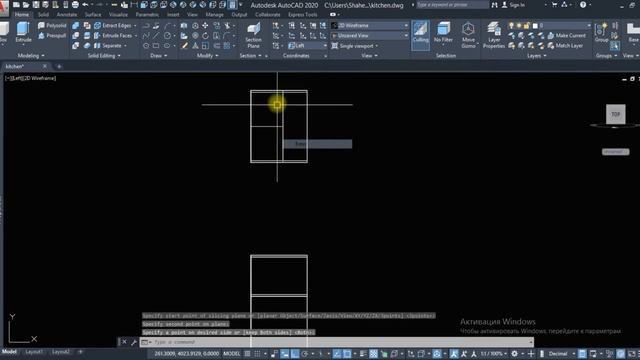Viewport: 640px width, 360px height.
Task: Switch to the Layout1 tab
Action: coord(33,352)
